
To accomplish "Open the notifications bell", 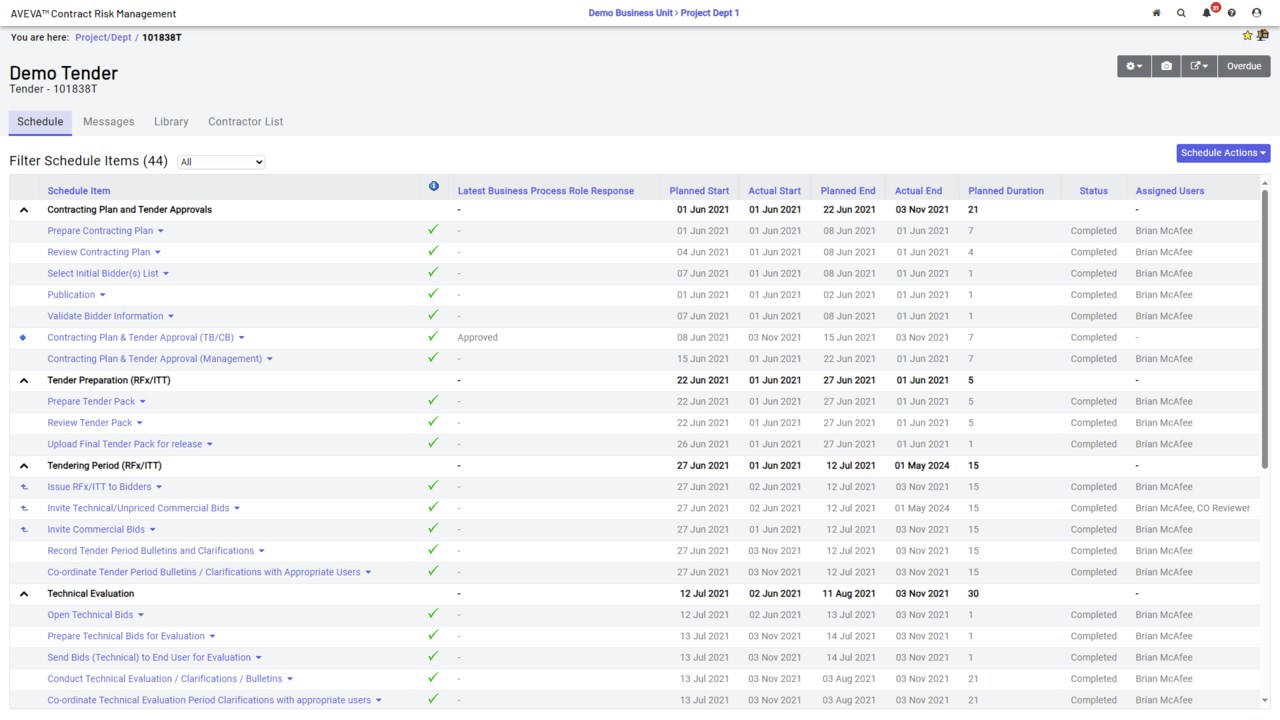I will coord(1207,13).
